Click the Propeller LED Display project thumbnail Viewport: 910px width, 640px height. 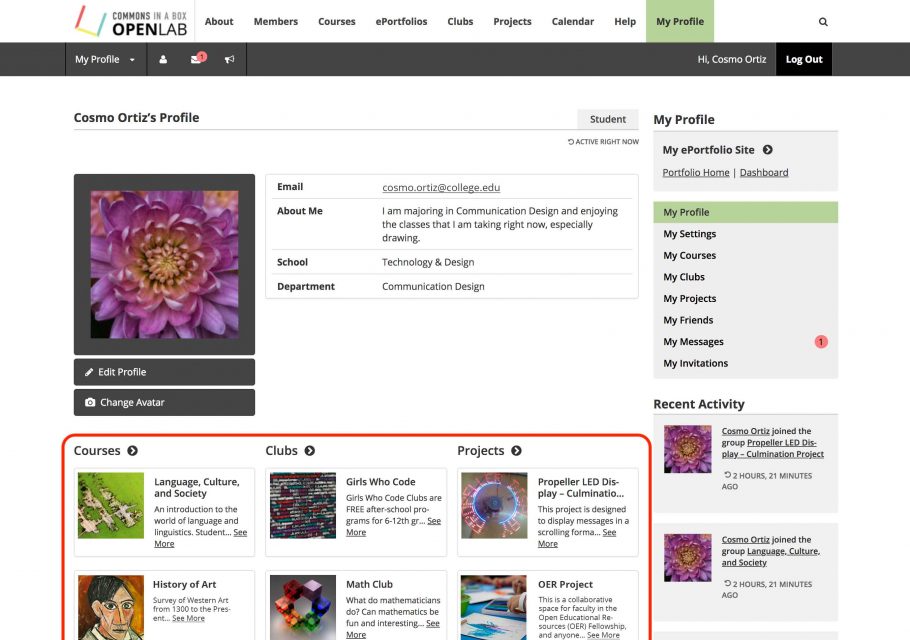coord(494,505)
